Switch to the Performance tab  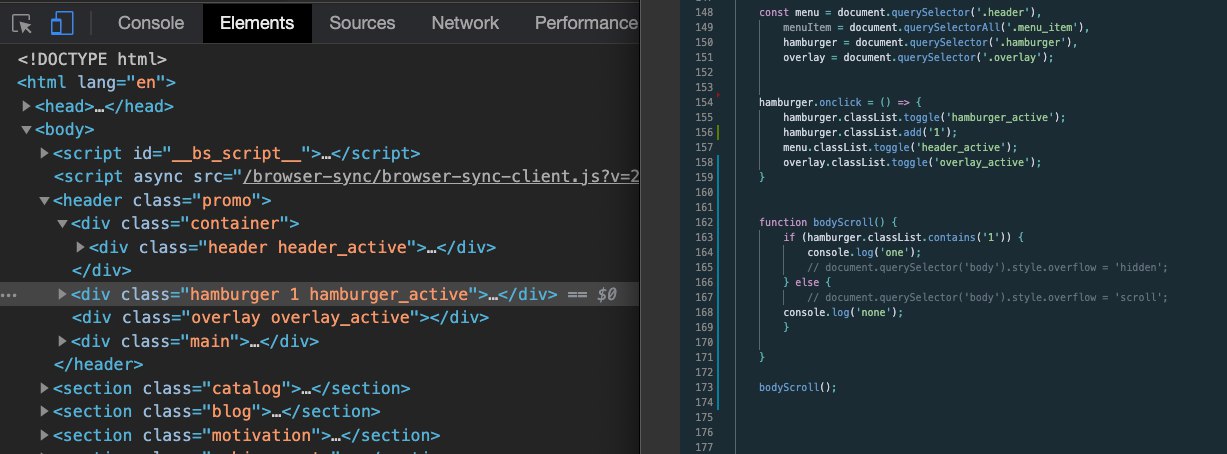585,22
